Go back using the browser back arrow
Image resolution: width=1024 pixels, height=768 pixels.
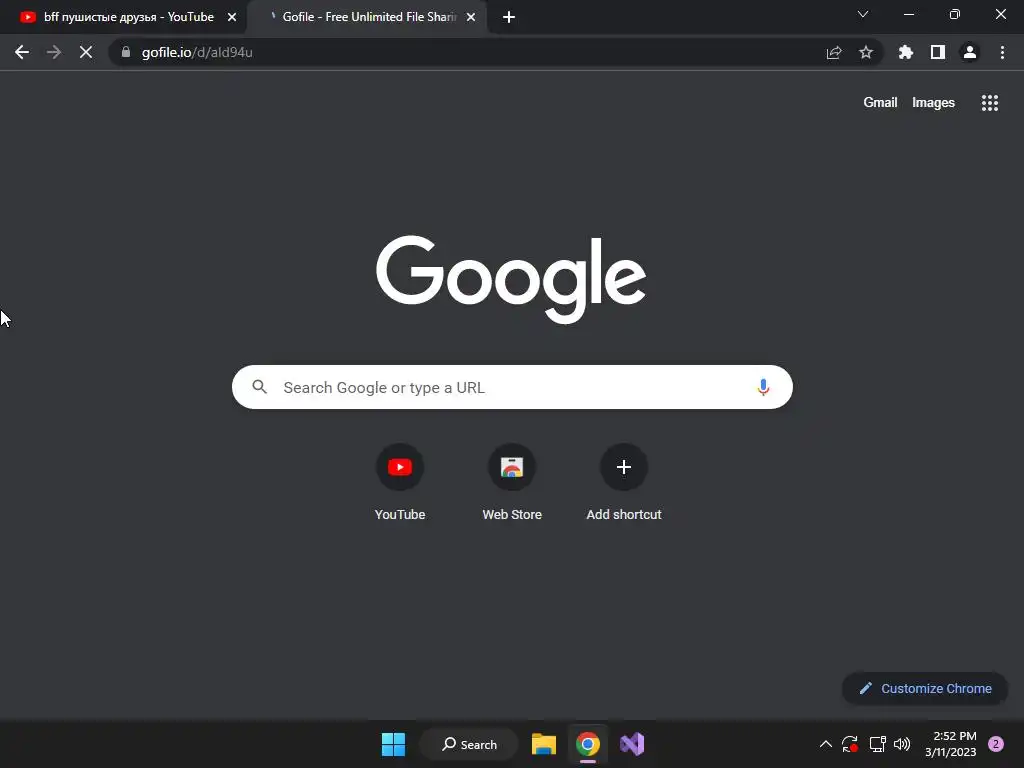click(x=22, y=52)
